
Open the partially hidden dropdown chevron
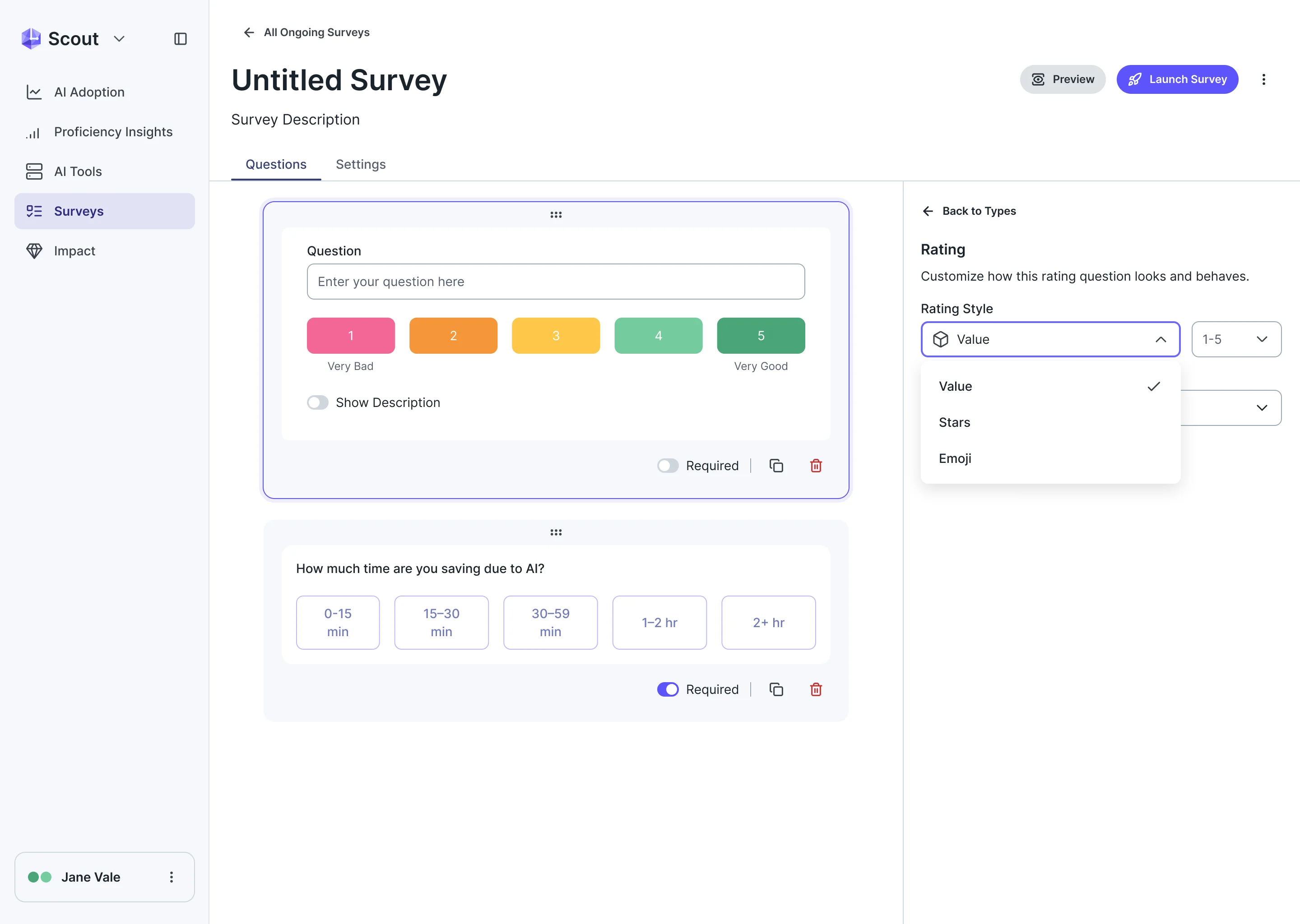click(1261, 408)
